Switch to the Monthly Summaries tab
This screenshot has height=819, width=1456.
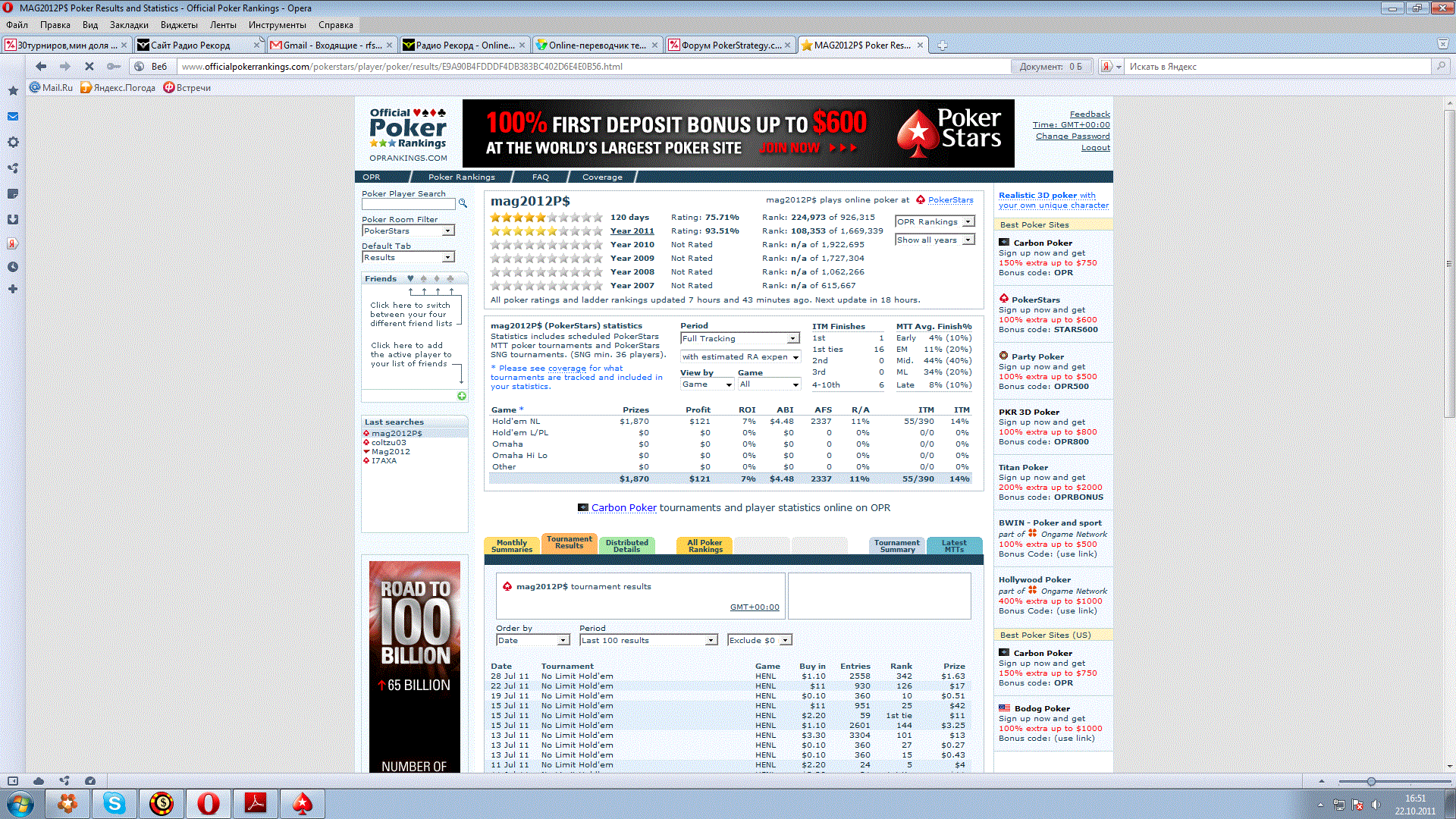[x=512, y=546]
